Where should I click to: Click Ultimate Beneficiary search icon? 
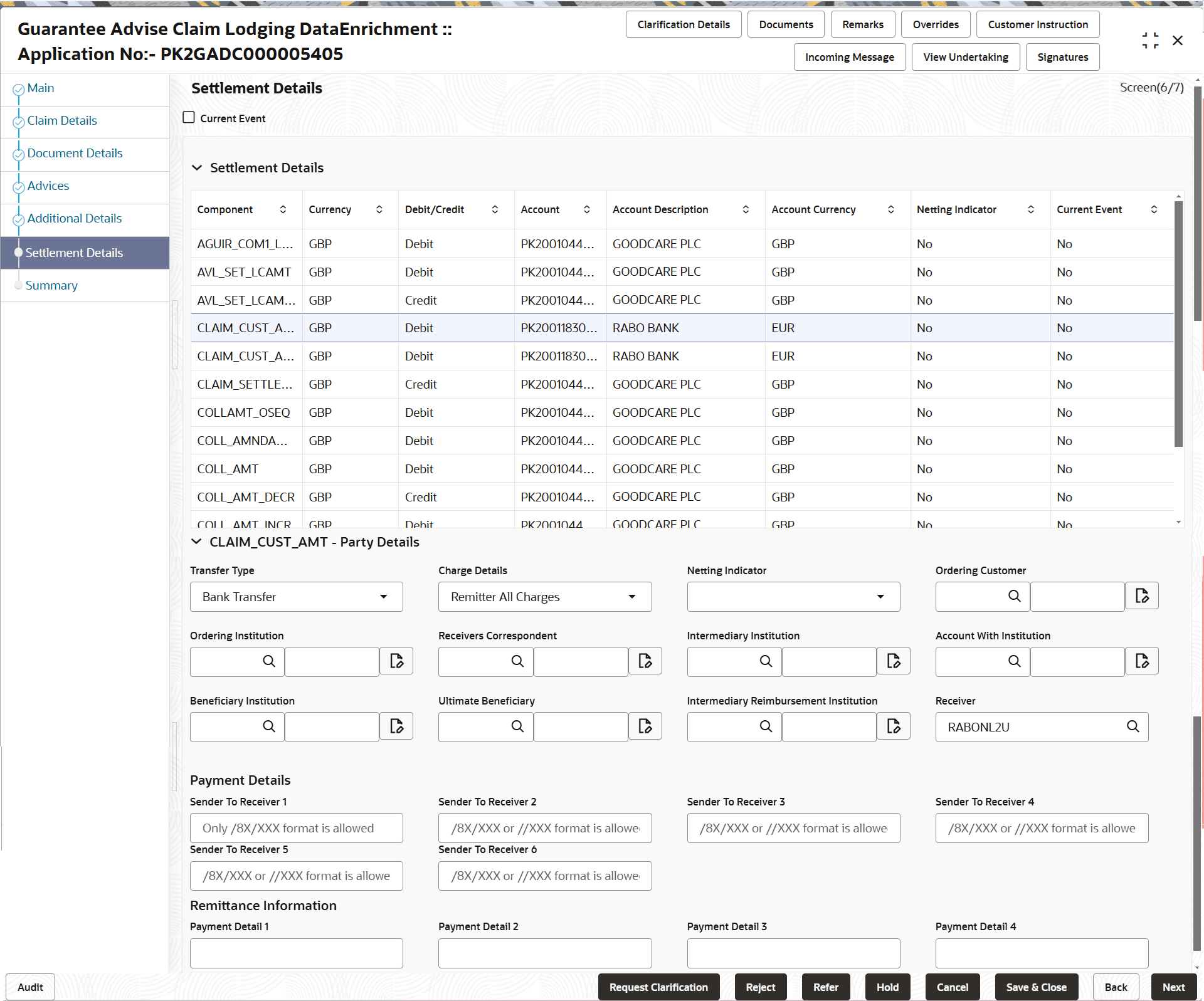[x=517, y=726]
